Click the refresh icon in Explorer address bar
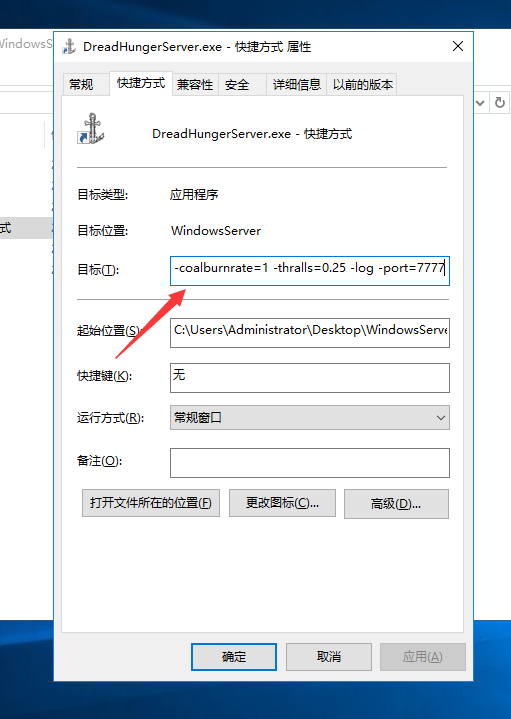 pyautogui.click(x=500, y=103)
